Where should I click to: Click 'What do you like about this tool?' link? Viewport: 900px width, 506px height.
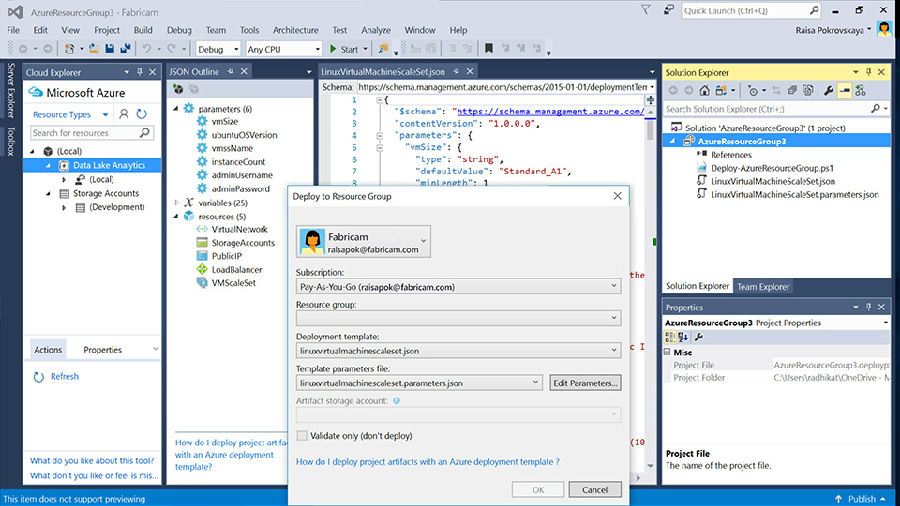coord(92,460)
